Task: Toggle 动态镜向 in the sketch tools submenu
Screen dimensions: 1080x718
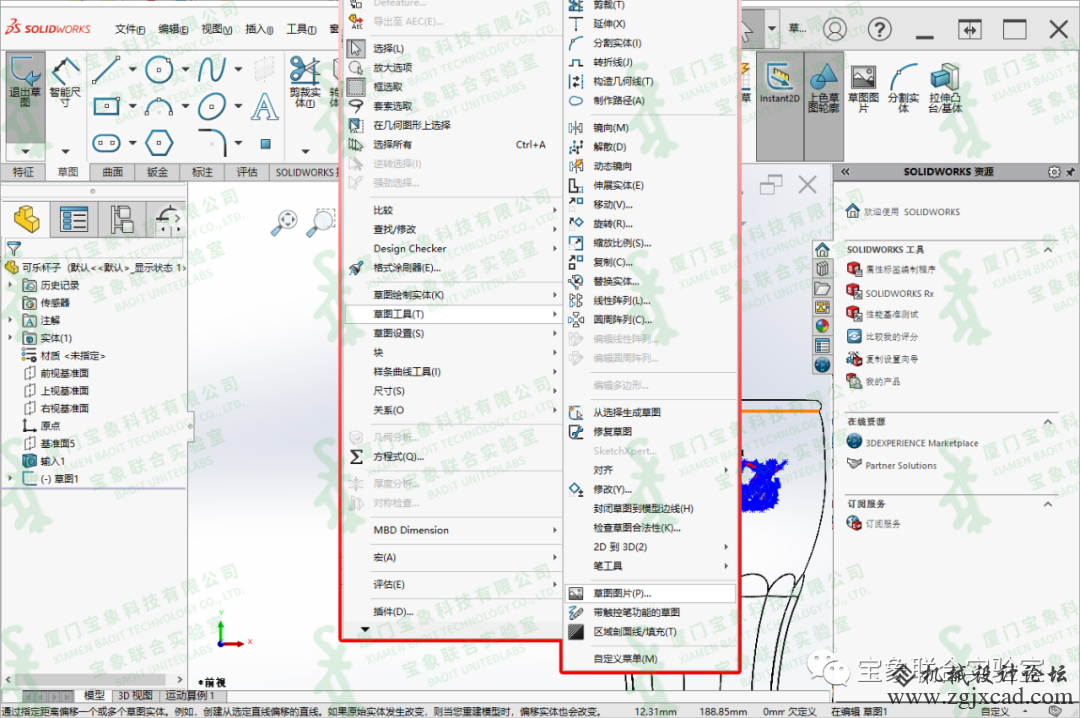Action: coord(612,166)
